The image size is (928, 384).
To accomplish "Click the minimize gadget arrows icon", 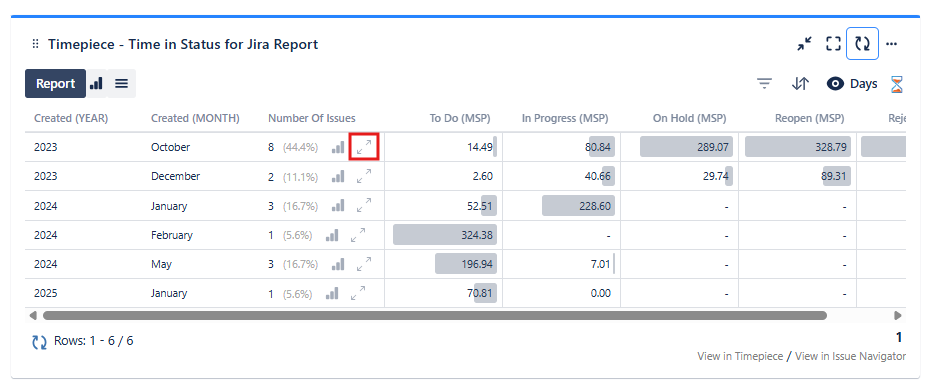I will pos(804,44).
